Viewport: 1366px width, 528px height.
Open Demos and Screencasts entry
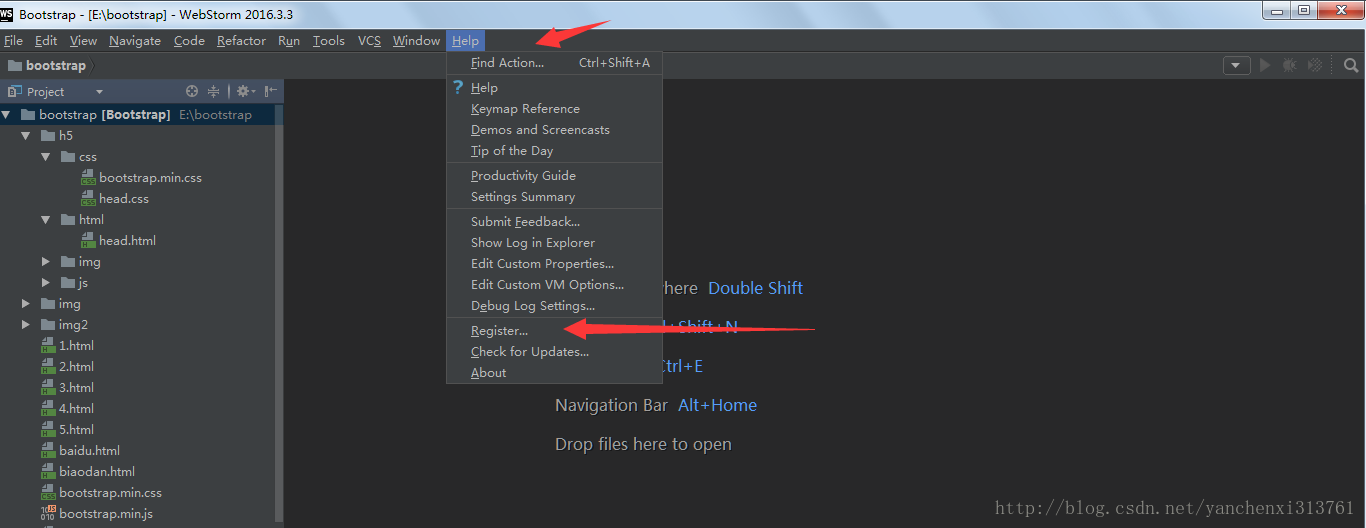click(554, 130)
